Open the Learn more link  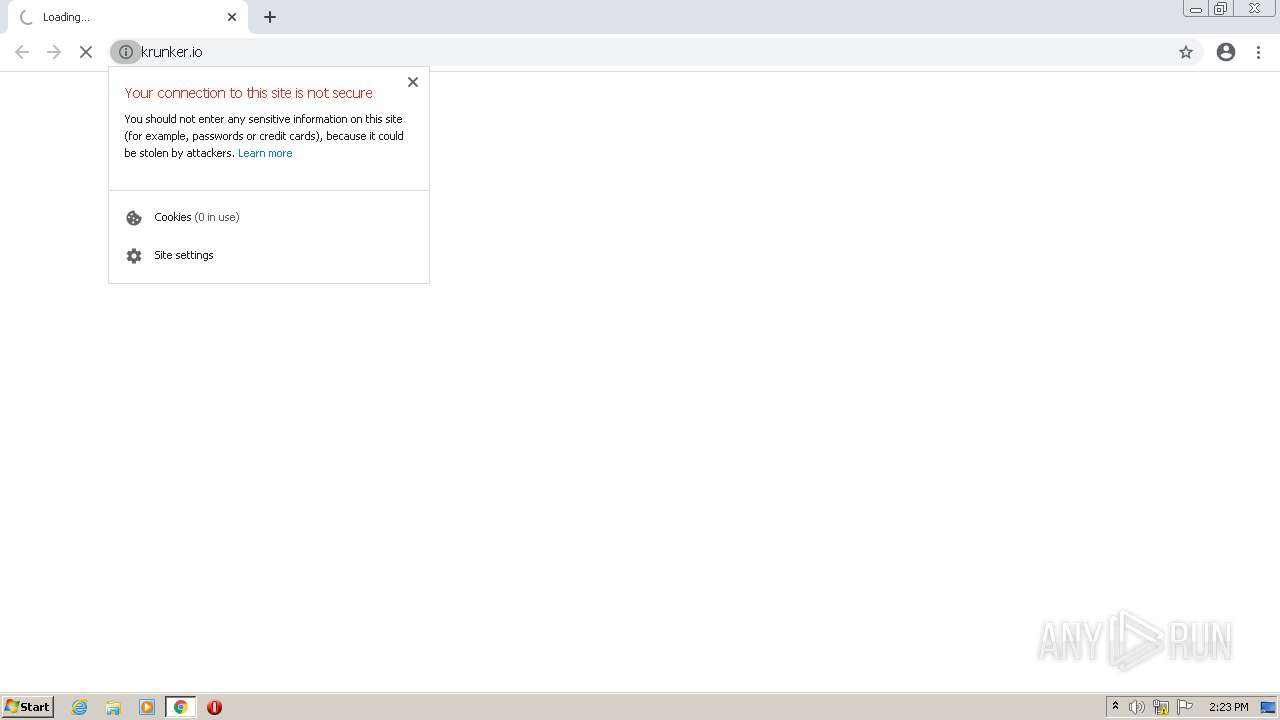(x=265, y=153)
